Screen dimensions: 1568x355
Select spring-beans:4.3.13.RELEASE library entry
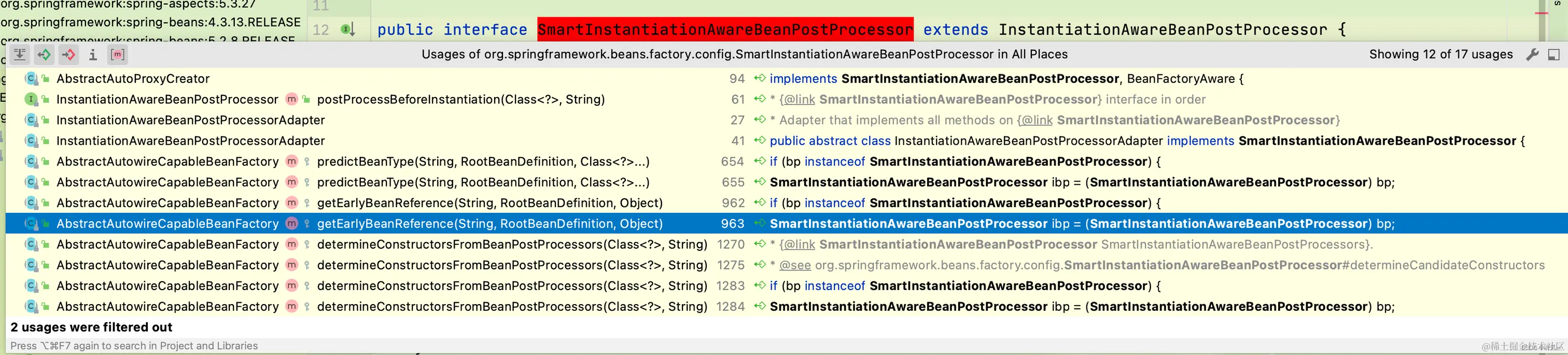coord(150,22)
